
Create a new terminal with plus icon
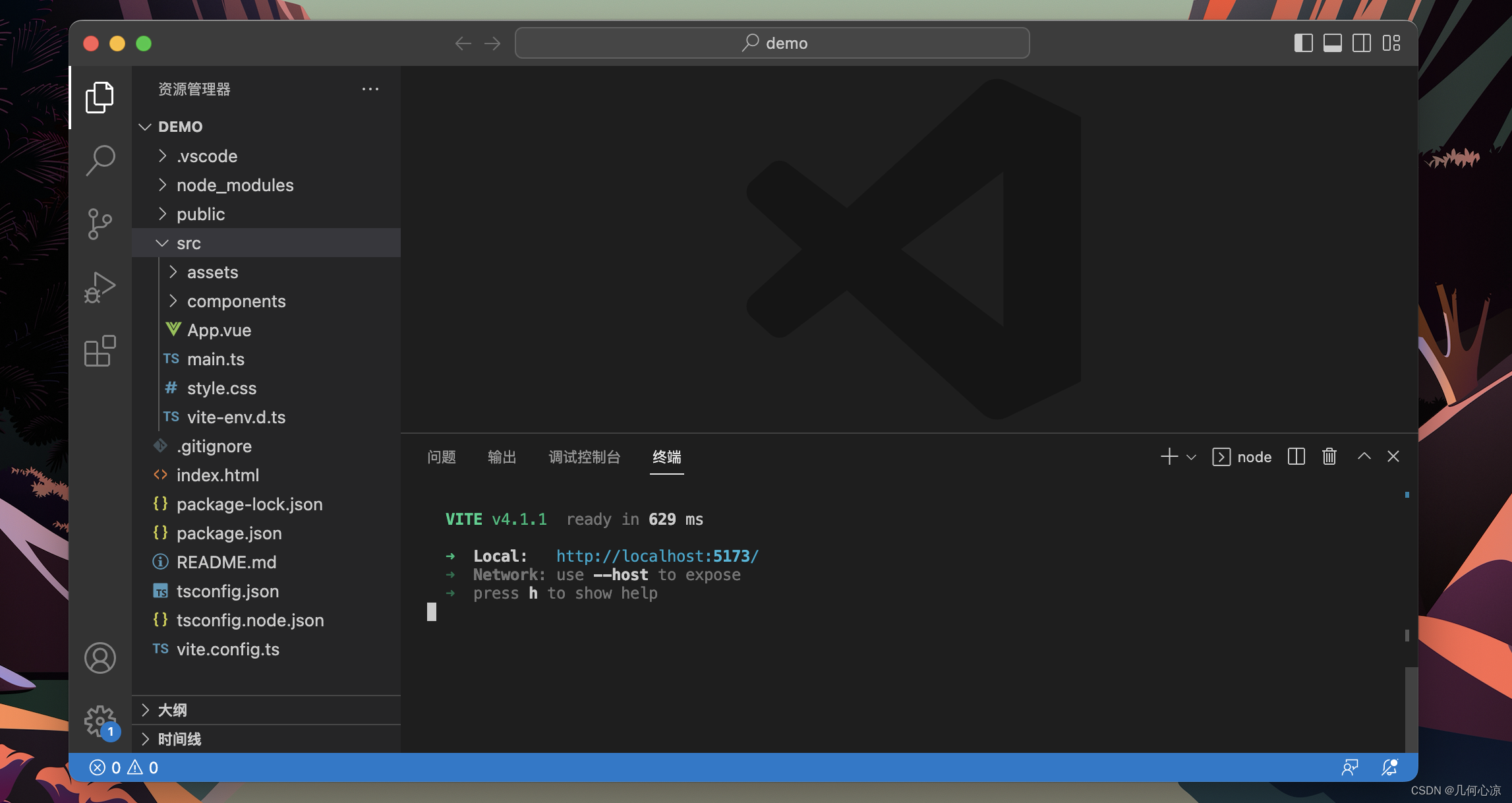(1169, 456)
